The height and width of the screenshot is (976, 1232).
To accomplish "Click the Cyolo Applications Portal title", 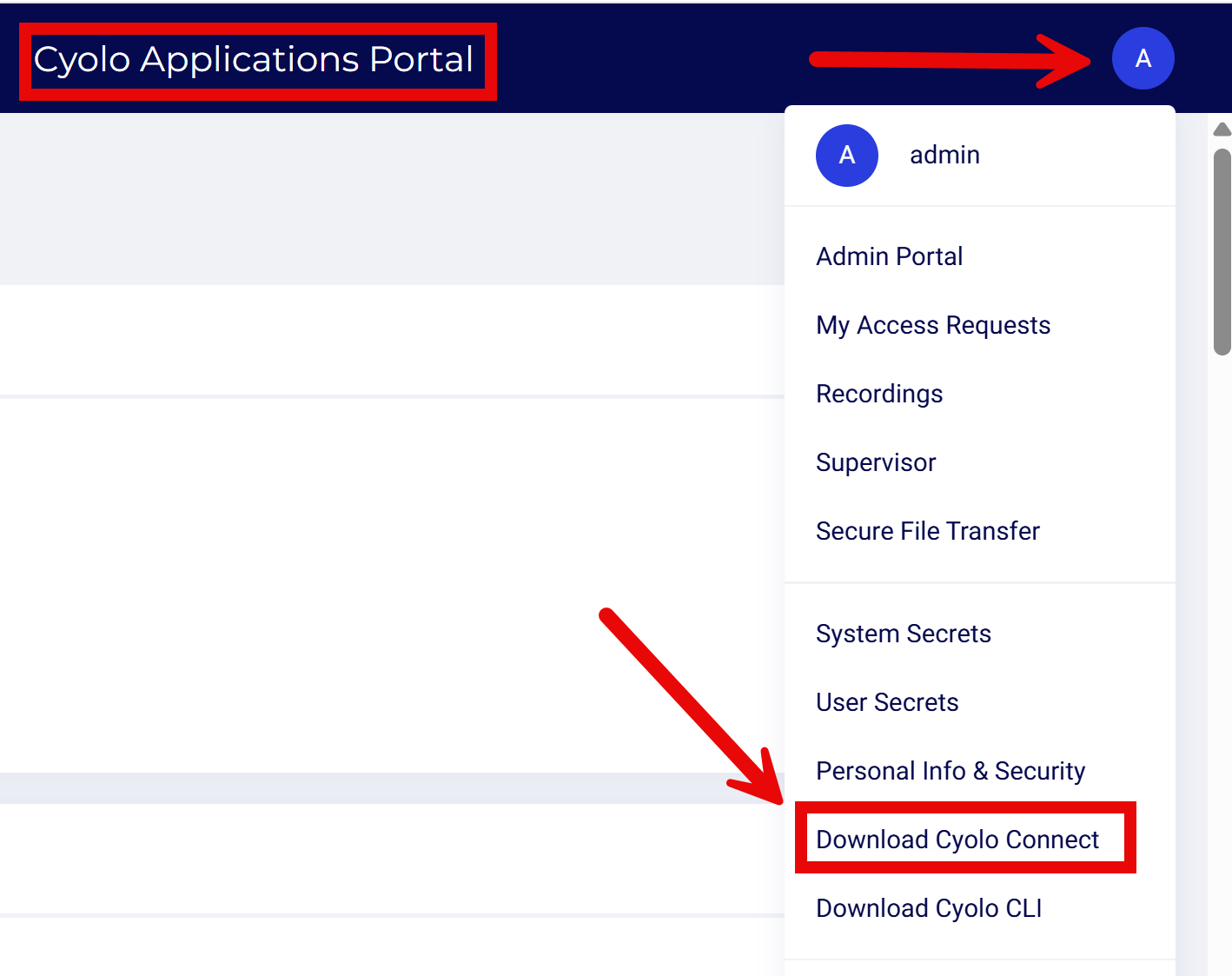I will (x=253, y=59).
